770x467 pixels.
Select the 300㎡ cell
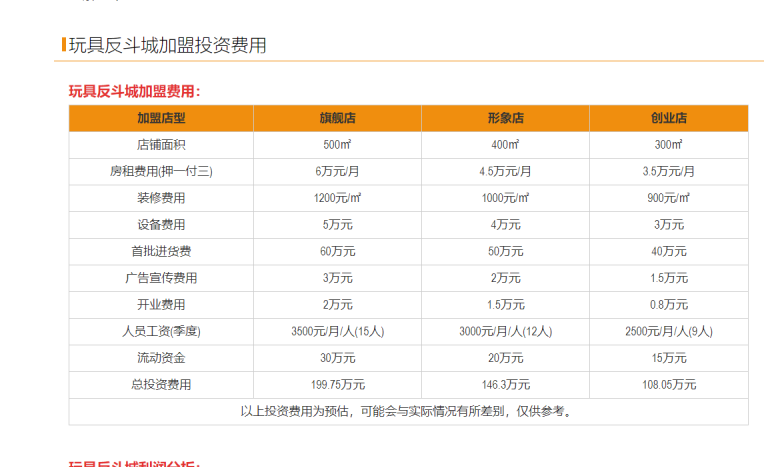(669, 145)
